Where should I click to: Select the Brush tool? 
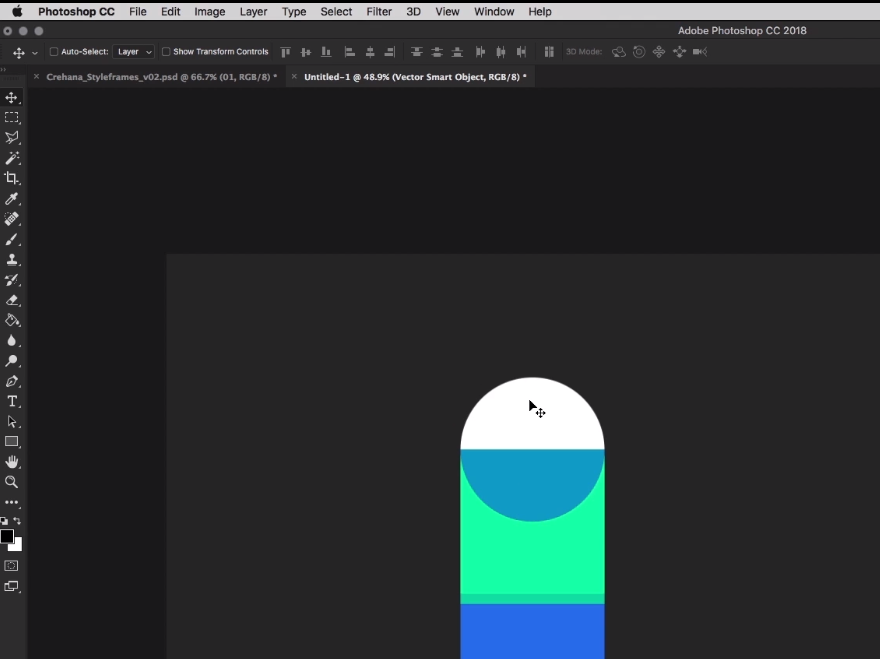point(13,240)
